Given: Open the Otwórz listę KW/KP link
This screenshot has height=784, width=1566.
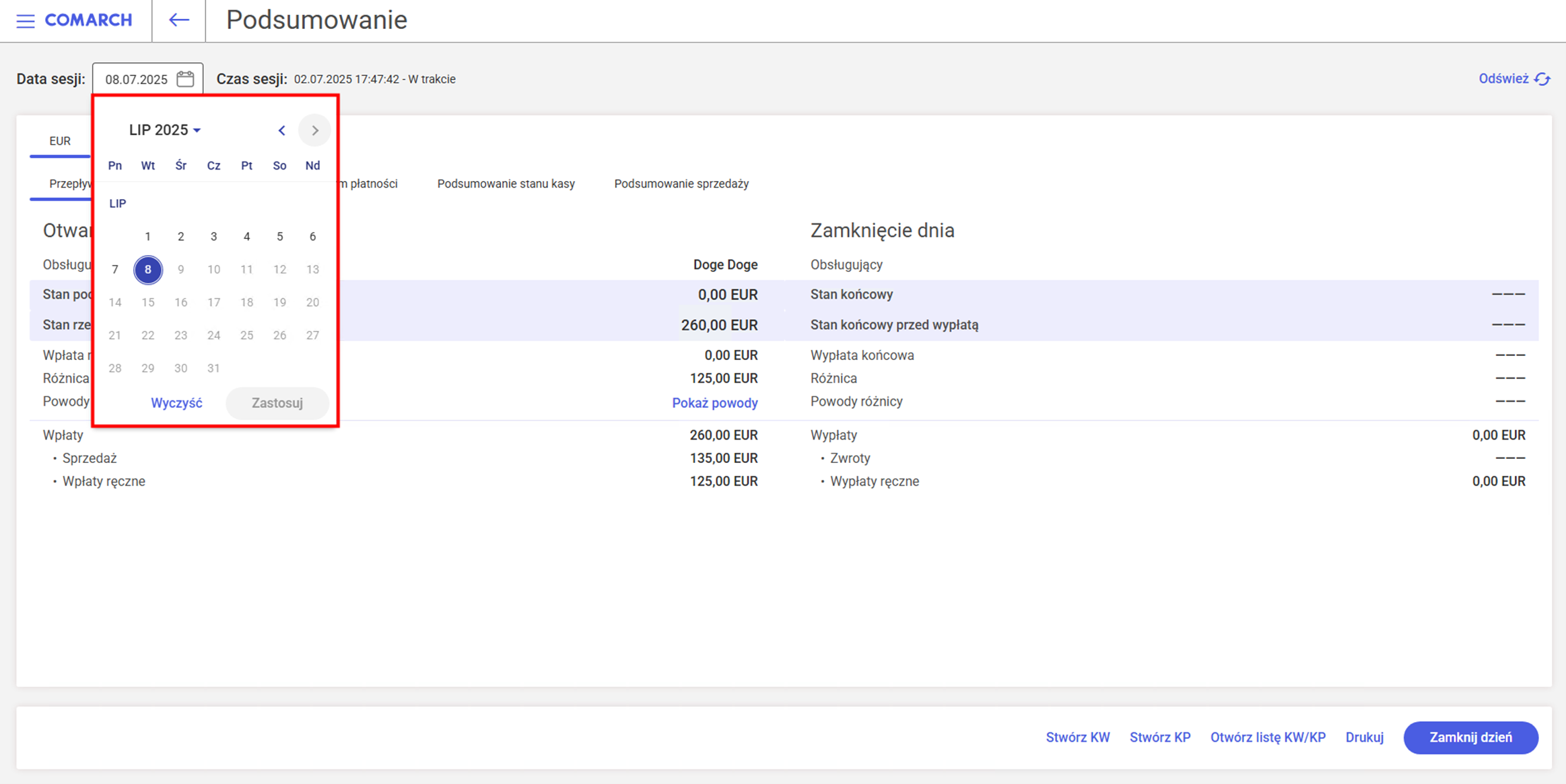Looking at the screenshot, I should pyautogui.click(x=1268, y=738).
